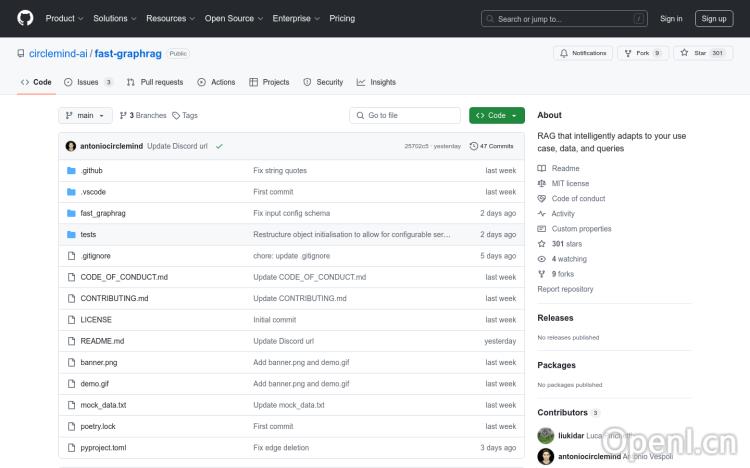Click the poetry.lock file icon
The height and width of the screenshot is (468, 750).
click(71, 426)
